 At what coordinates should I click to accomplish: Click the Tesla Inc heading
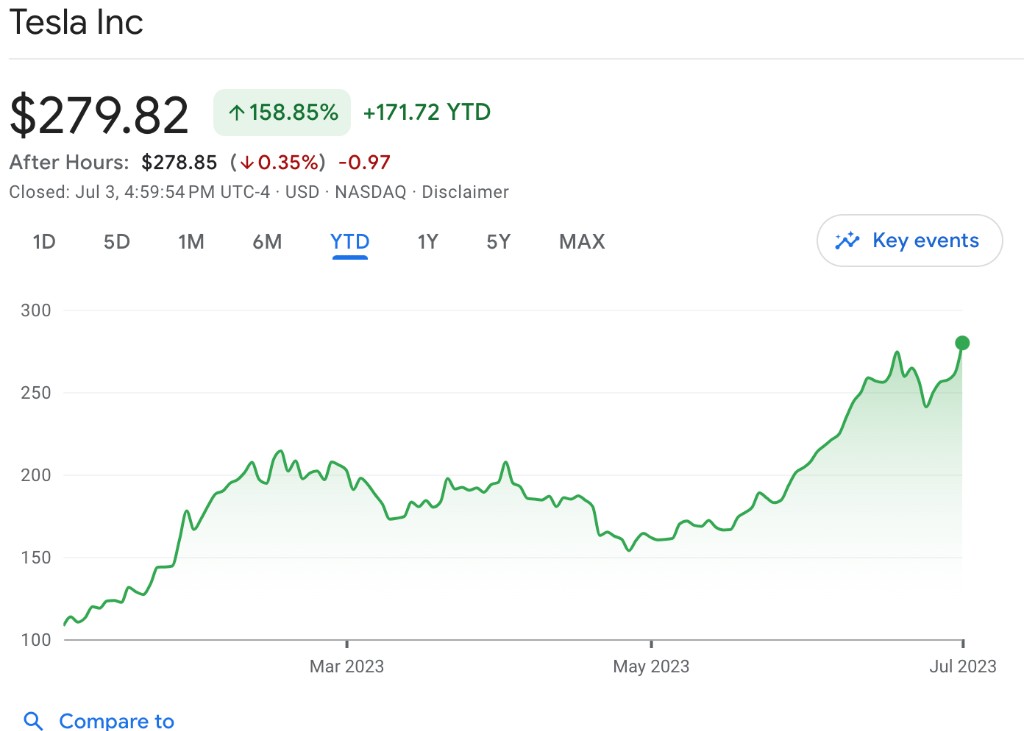pyautogui.click(x=77, y=22)
